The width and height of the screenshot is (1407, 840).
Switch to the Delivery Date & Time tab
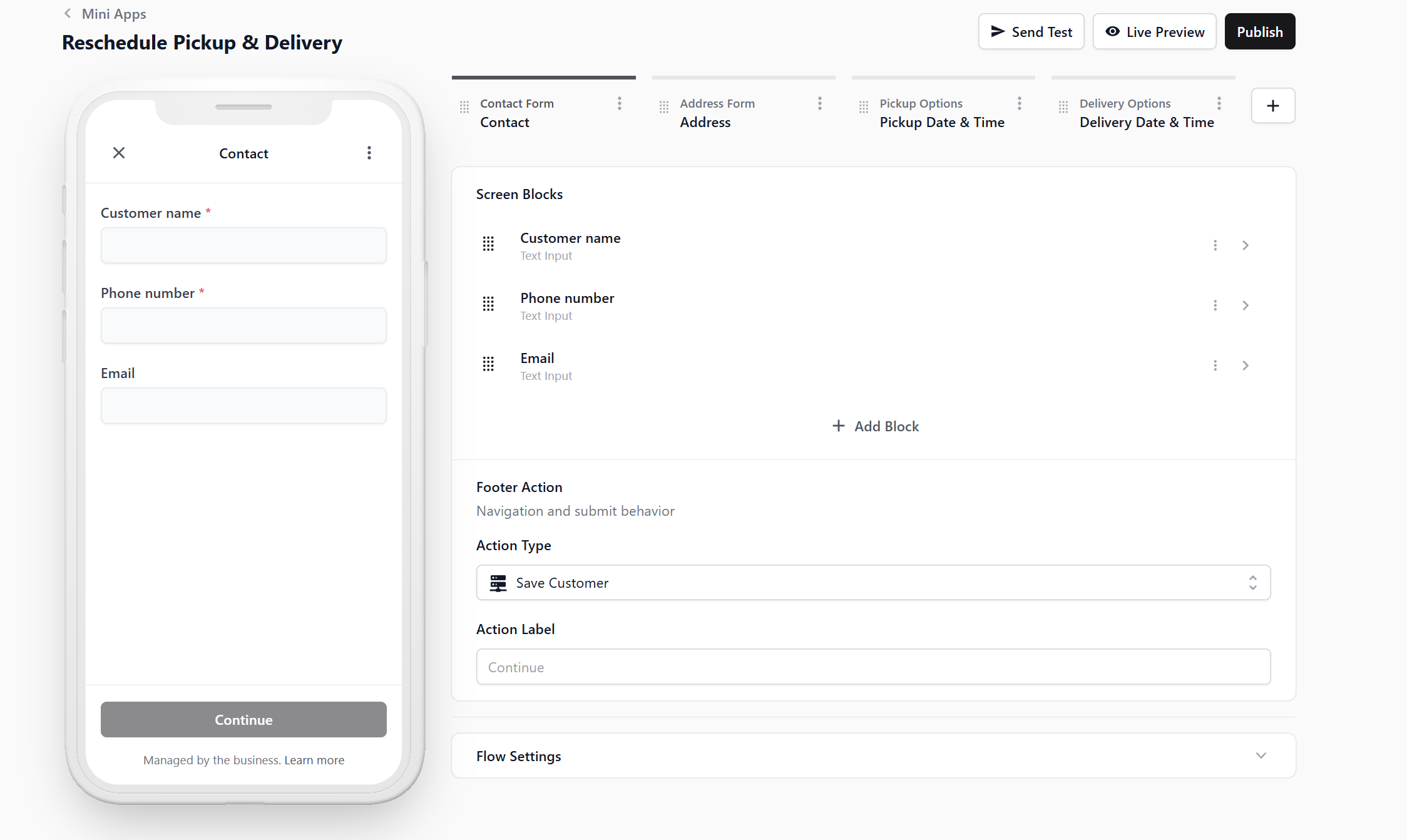[x=1146, y=122]
